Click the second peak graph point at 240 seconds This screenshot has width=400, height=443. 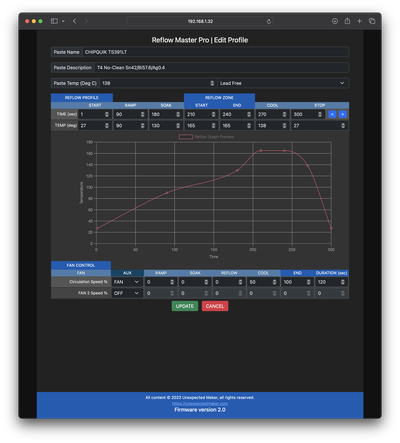pos(284,151)
